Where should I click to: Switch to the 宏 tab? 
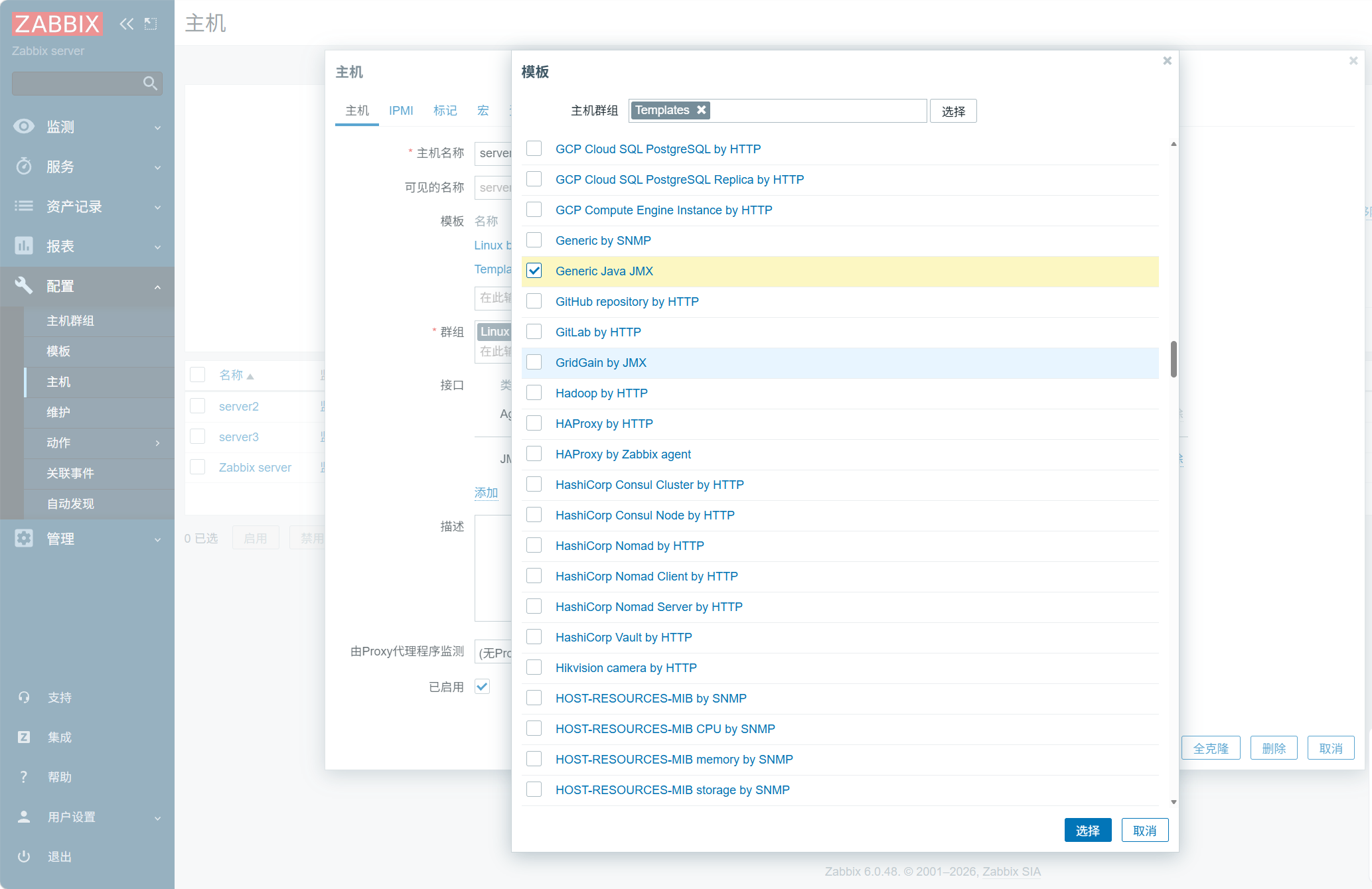click(x=483, y=110)
